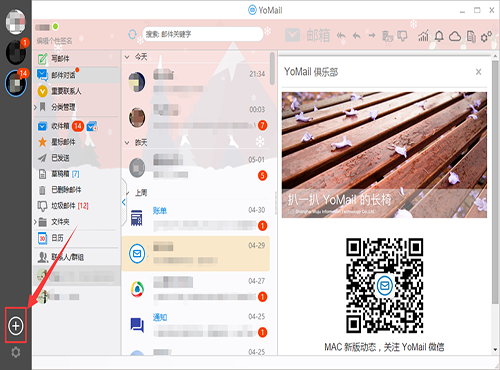Close the YoMail 俱乐部 panel
The height and width of the screenshot is (370, 500).
coord(478,72)
